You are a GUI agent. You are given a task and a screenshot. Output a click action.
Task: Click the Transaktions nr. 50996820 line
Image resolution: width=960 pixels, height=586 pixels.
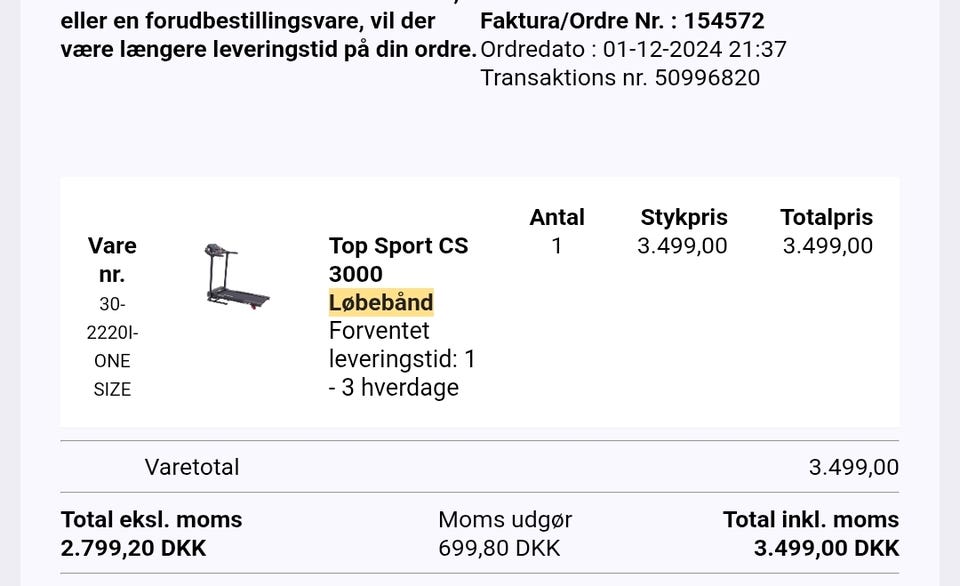(620, 77)
